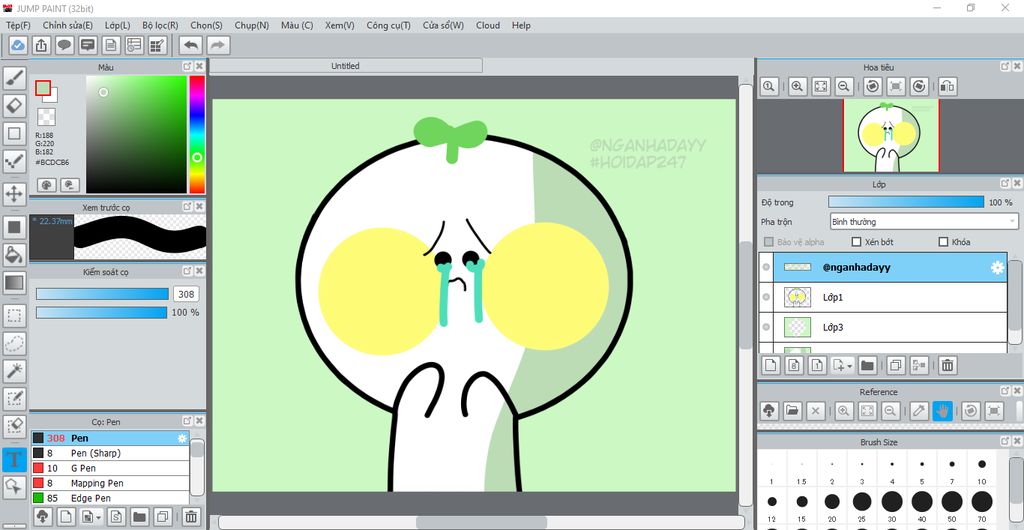The image size is (1024, 530).
Task: Switch to the Untitled canvas tab
Action: pyautogui.click(x=345, y=66)
